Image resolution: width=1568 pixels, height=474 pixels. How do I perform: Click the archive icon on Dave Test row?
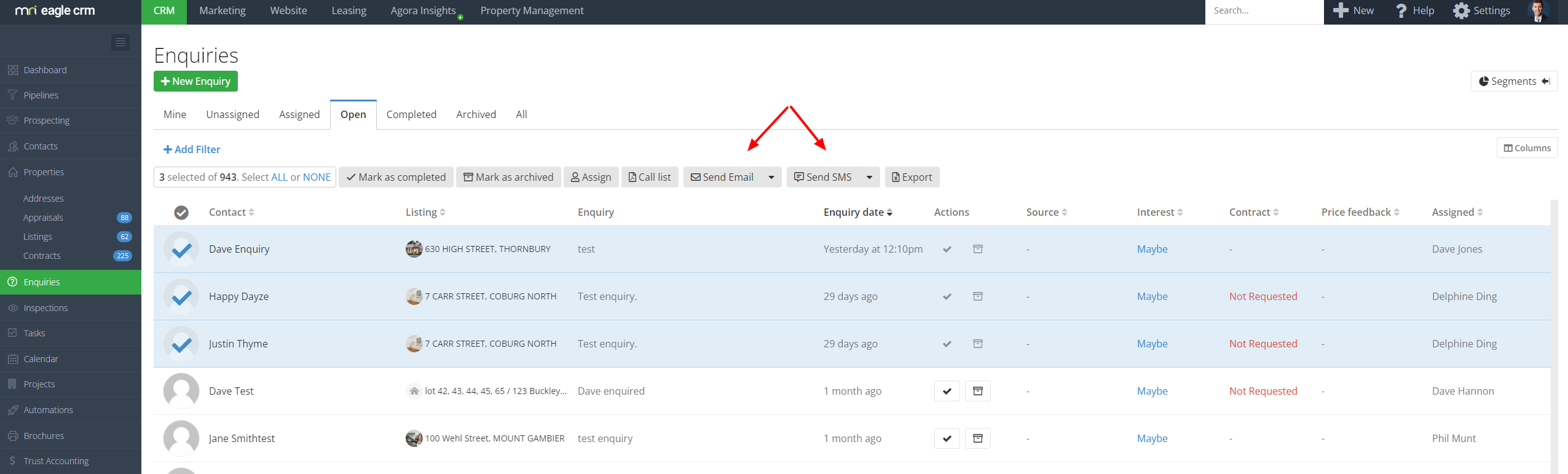(x=977, y=391)
